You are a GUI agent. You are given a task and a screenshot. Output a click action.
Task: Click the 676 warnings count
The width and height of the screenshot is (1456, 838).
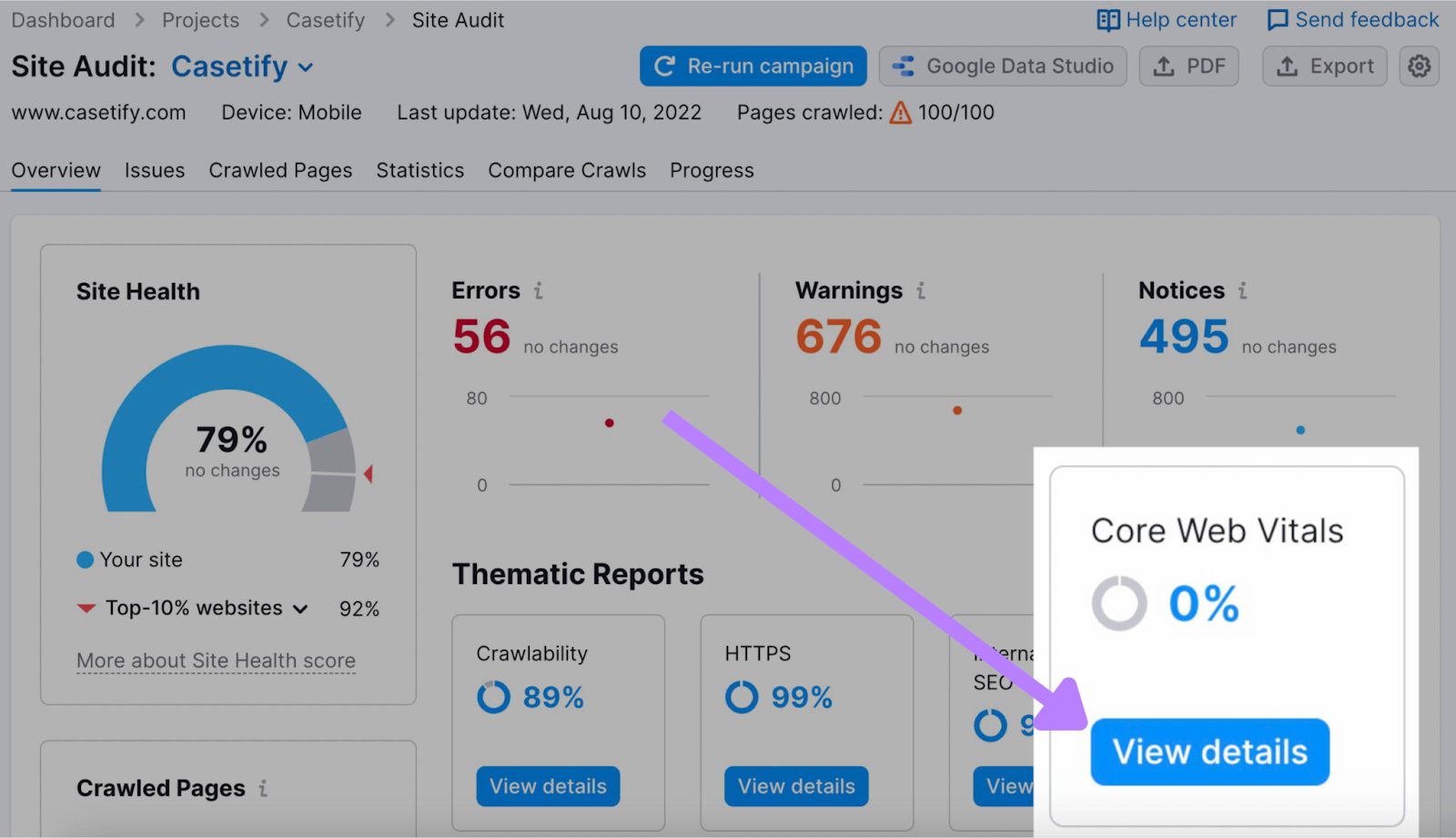coord(839,337)
